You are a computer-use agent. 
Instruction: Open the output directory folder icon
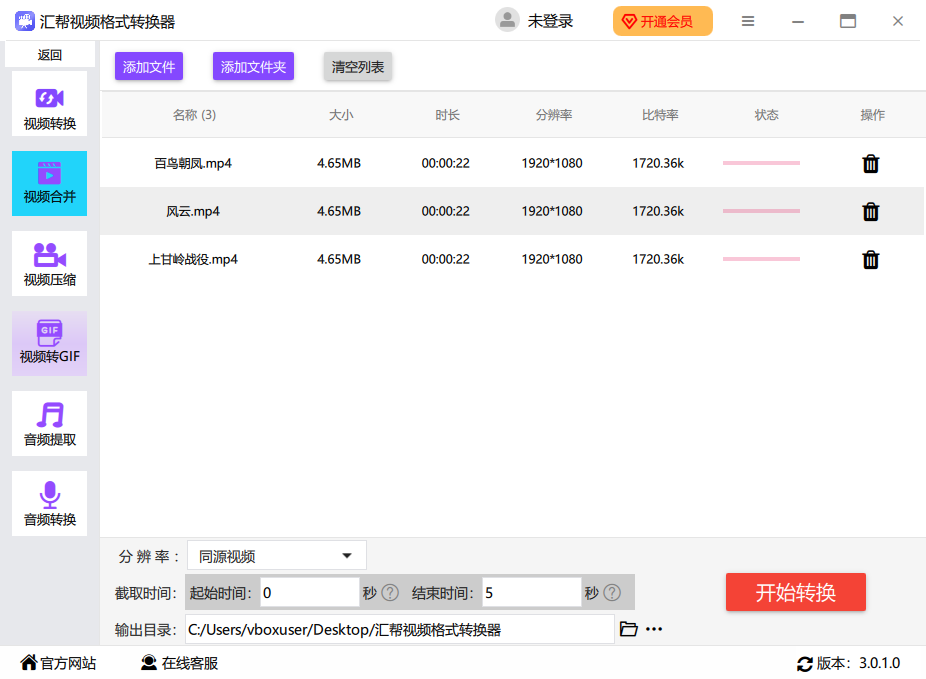point(628,629)
